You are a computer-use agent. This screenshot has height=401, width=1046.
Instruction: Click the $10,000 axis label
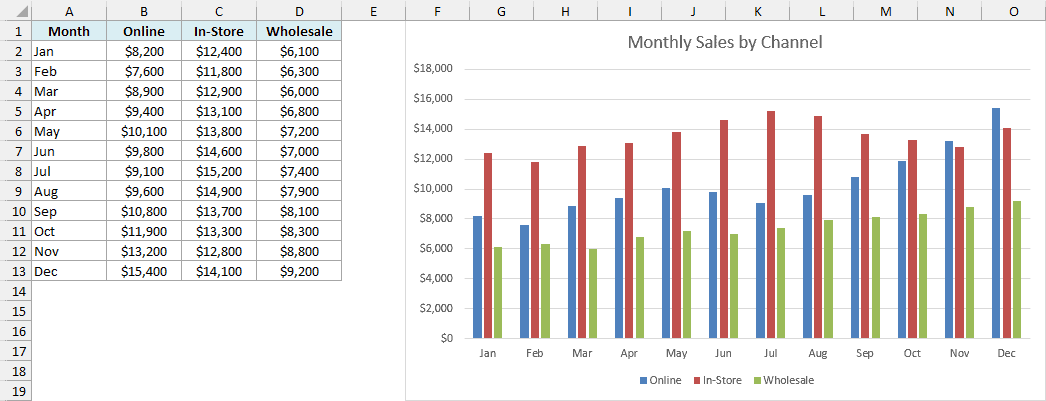[434, 189]
